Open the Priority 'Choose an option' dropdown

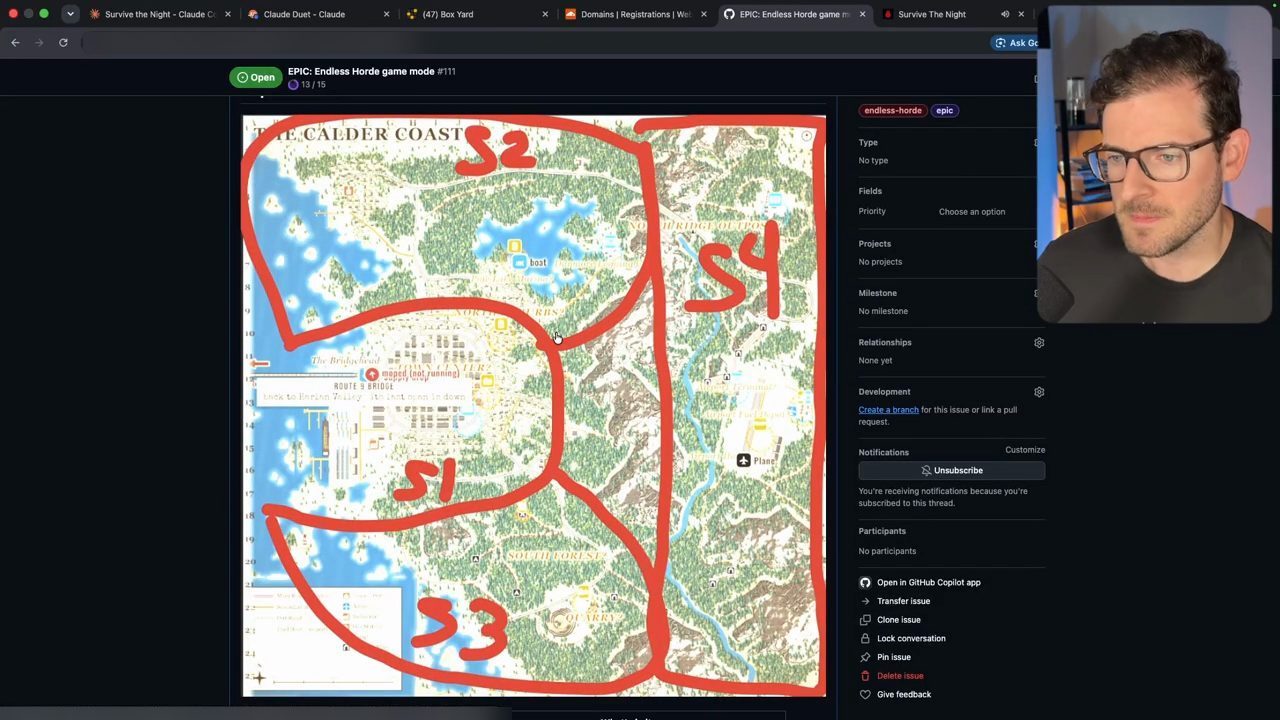(x=972, y=212)
